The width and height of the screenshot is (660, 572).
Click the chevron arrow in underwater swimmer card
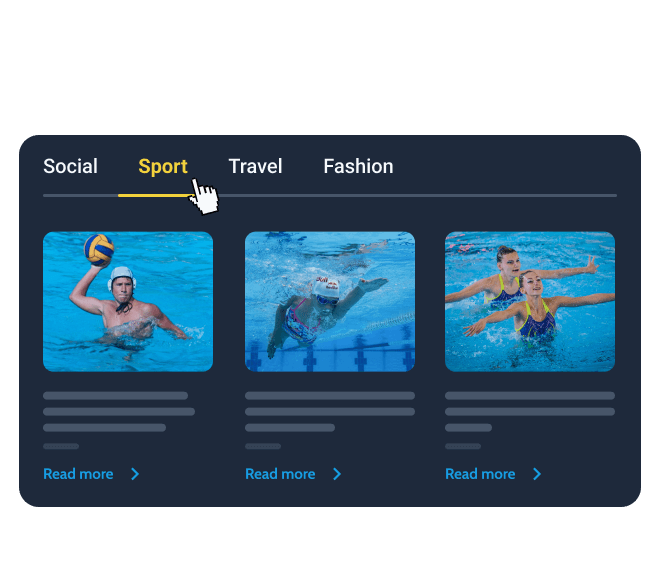337,474
